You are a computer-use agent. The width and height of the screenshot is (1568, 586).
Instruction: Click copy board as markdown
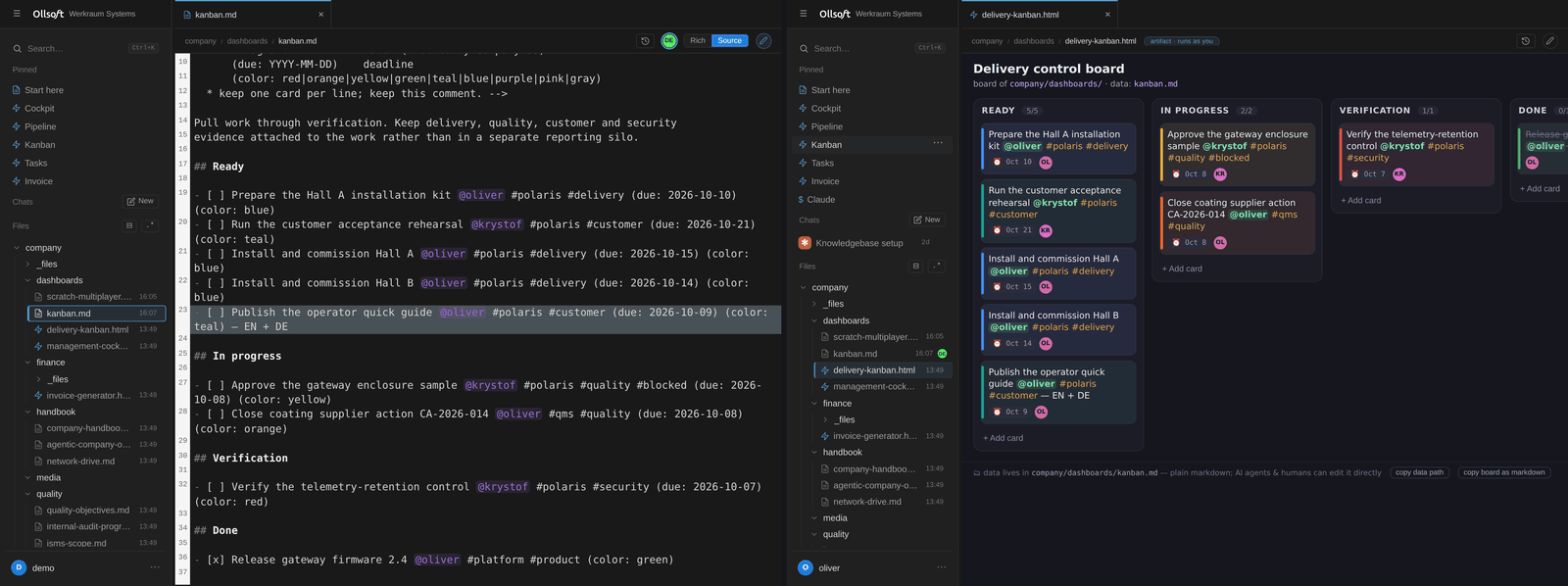click(x=1504, y=472)
